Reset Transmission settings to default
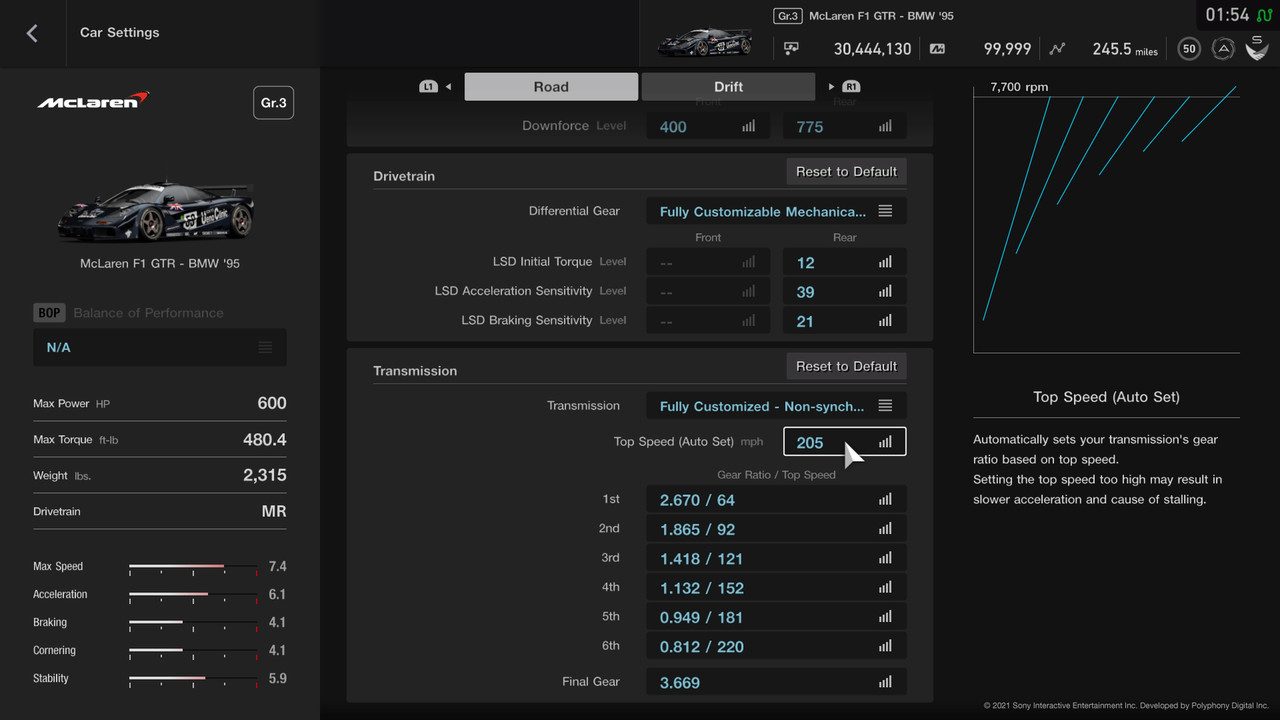 click(x=846, y=366)
